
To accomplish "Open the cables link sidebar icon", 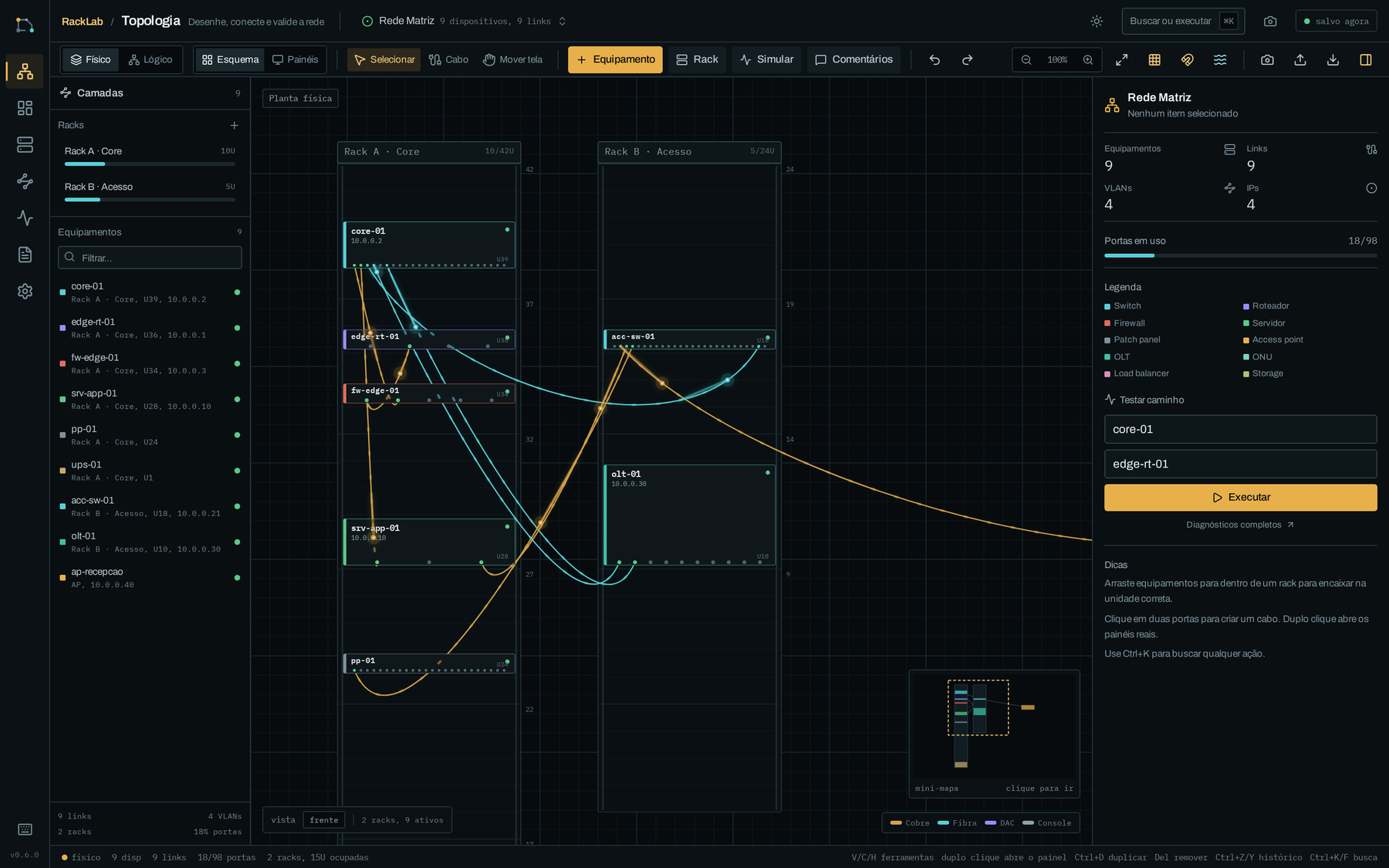I will click(25, 181).
